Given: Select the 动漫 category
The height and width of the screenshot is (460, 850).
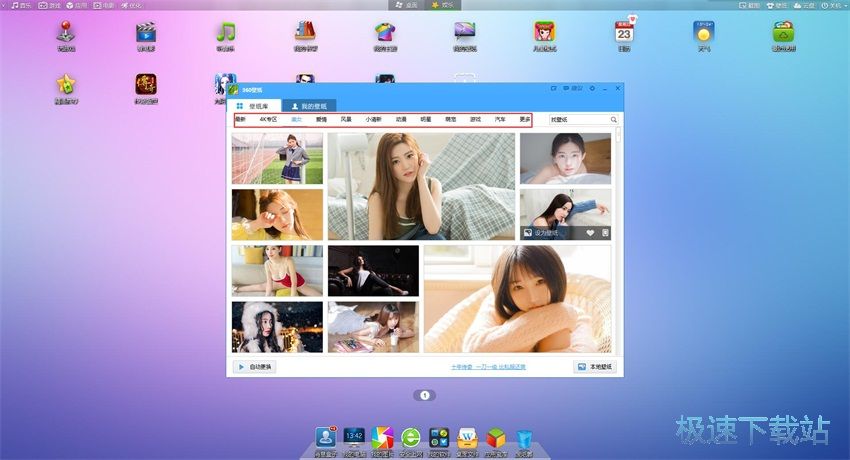Looking at the screenshot, I should pyautogui.click(x=401, y=119).
